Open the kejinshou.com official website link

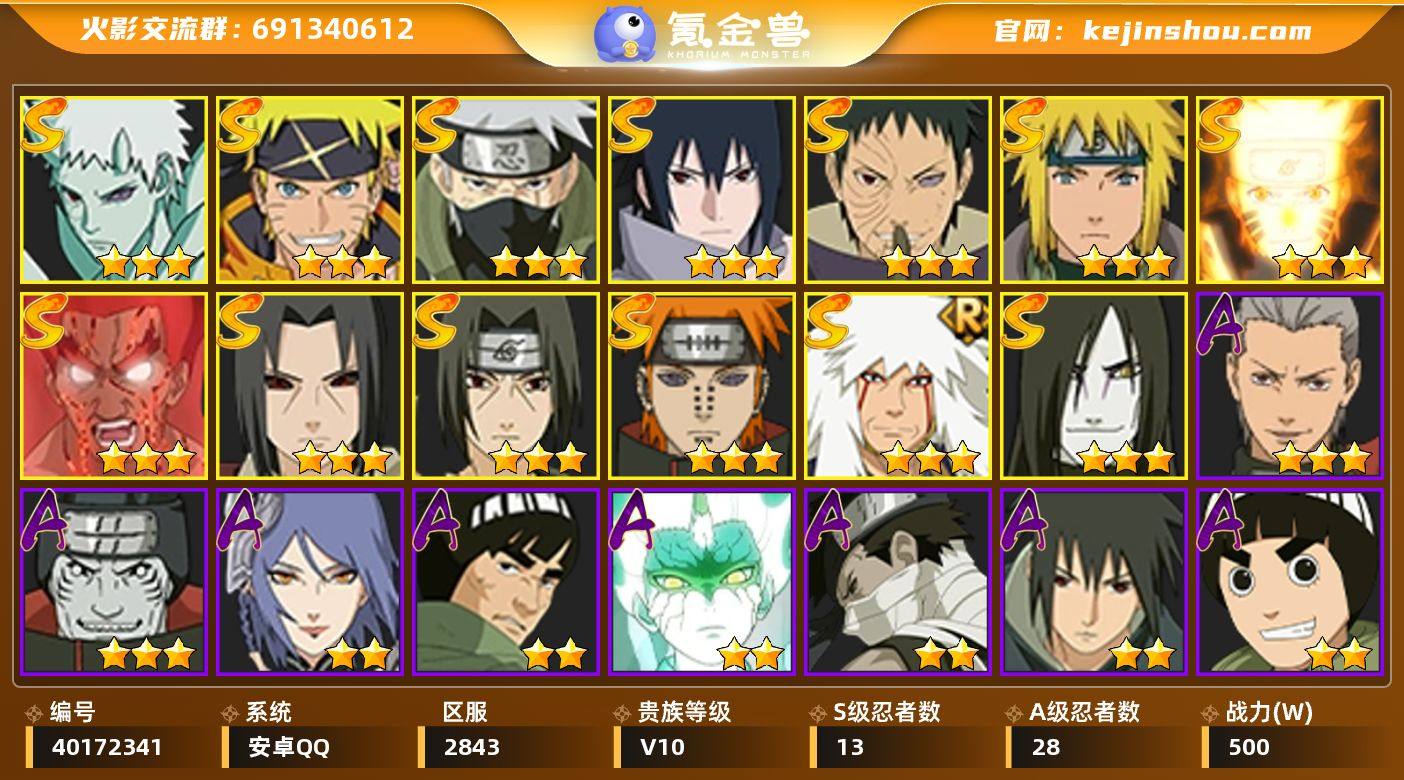(x=1197, y=31)
